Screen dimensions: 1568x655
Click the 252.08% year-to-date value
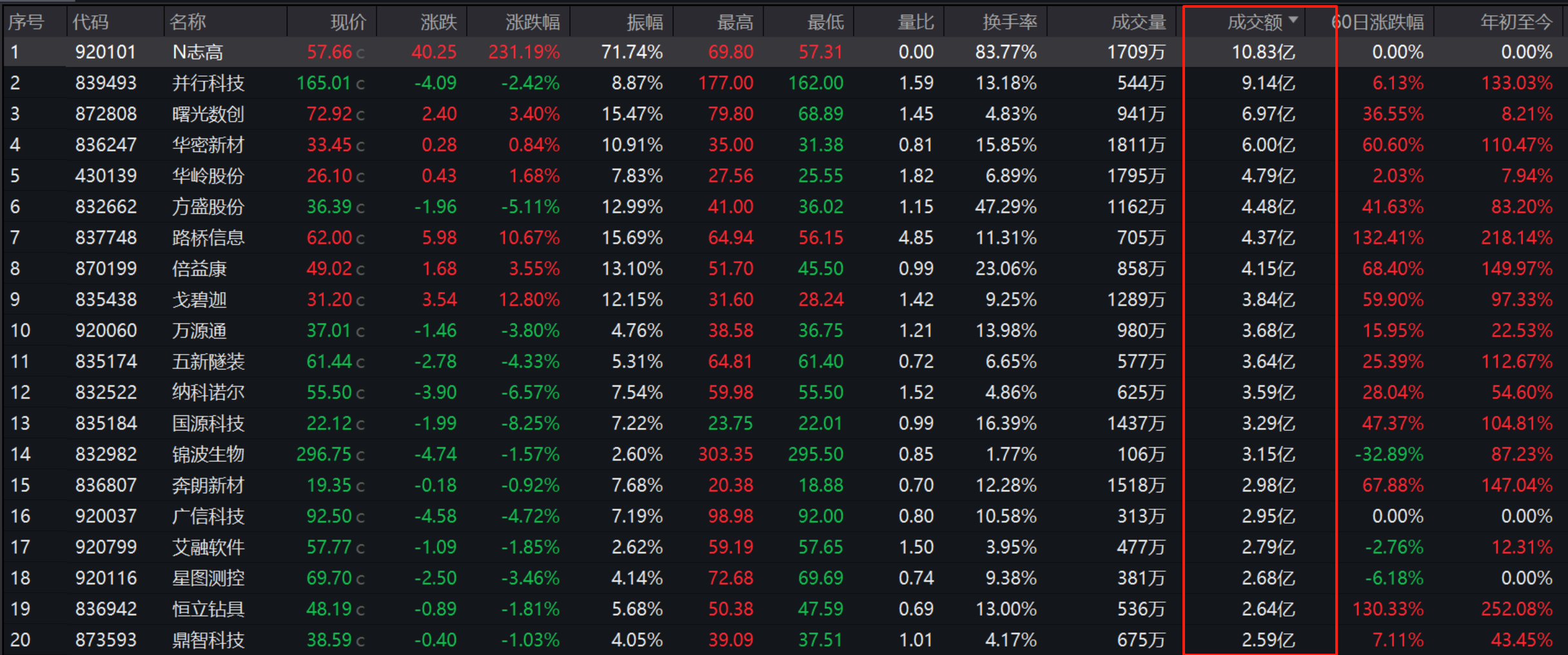[x=1517, y=609]
